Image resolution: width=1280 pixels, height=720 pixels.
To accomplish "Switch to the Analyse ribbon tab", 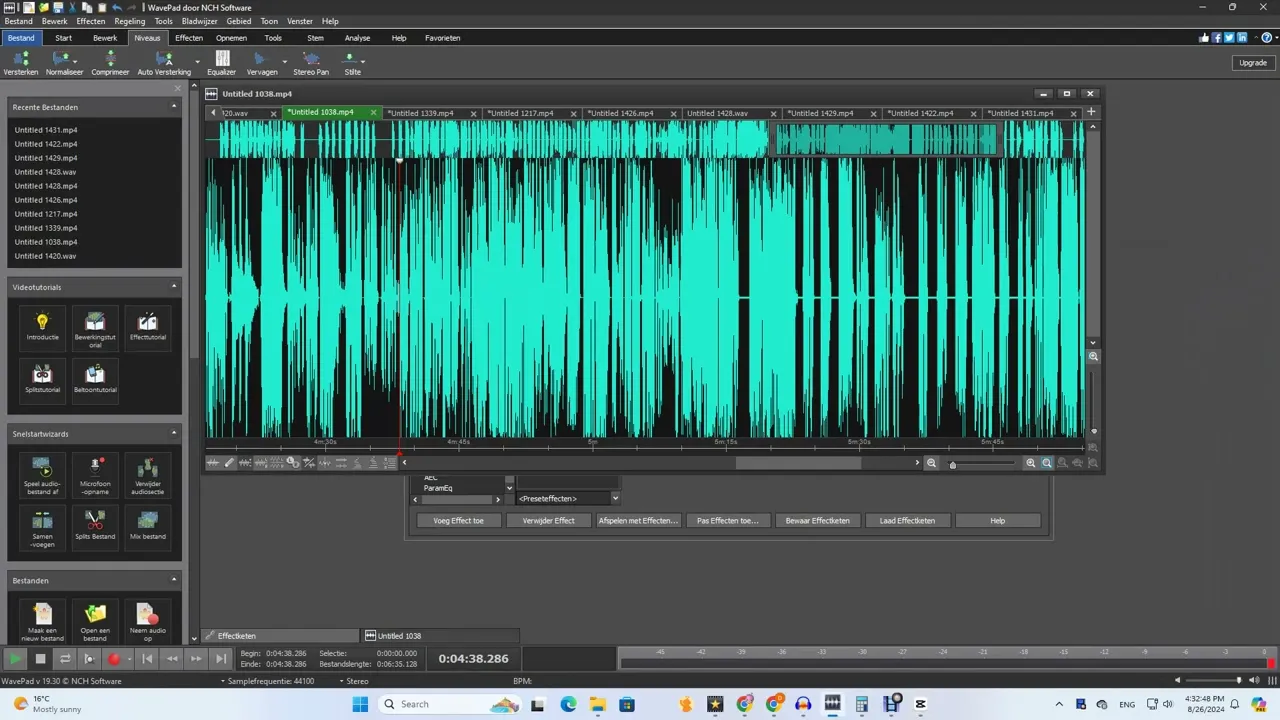I will point(357,38).
